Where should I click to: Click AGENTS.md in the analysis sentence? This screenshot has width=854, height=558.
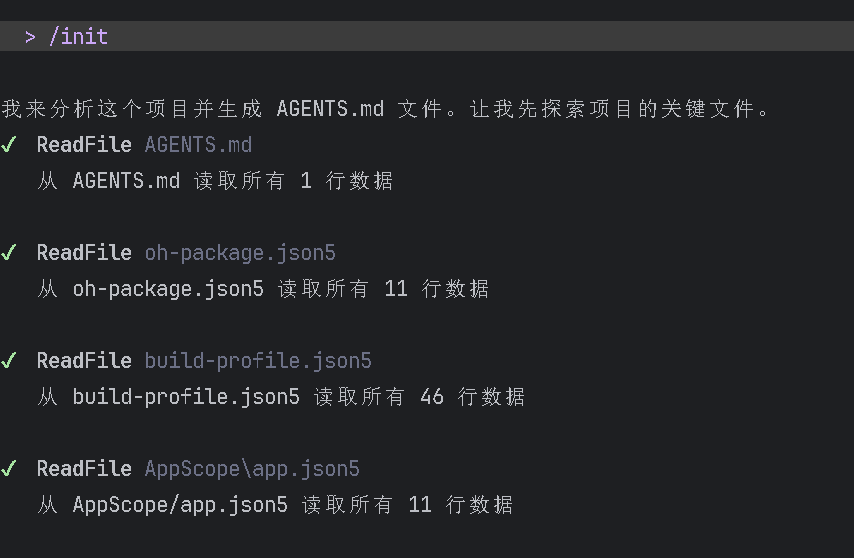(x=330, y=109)
